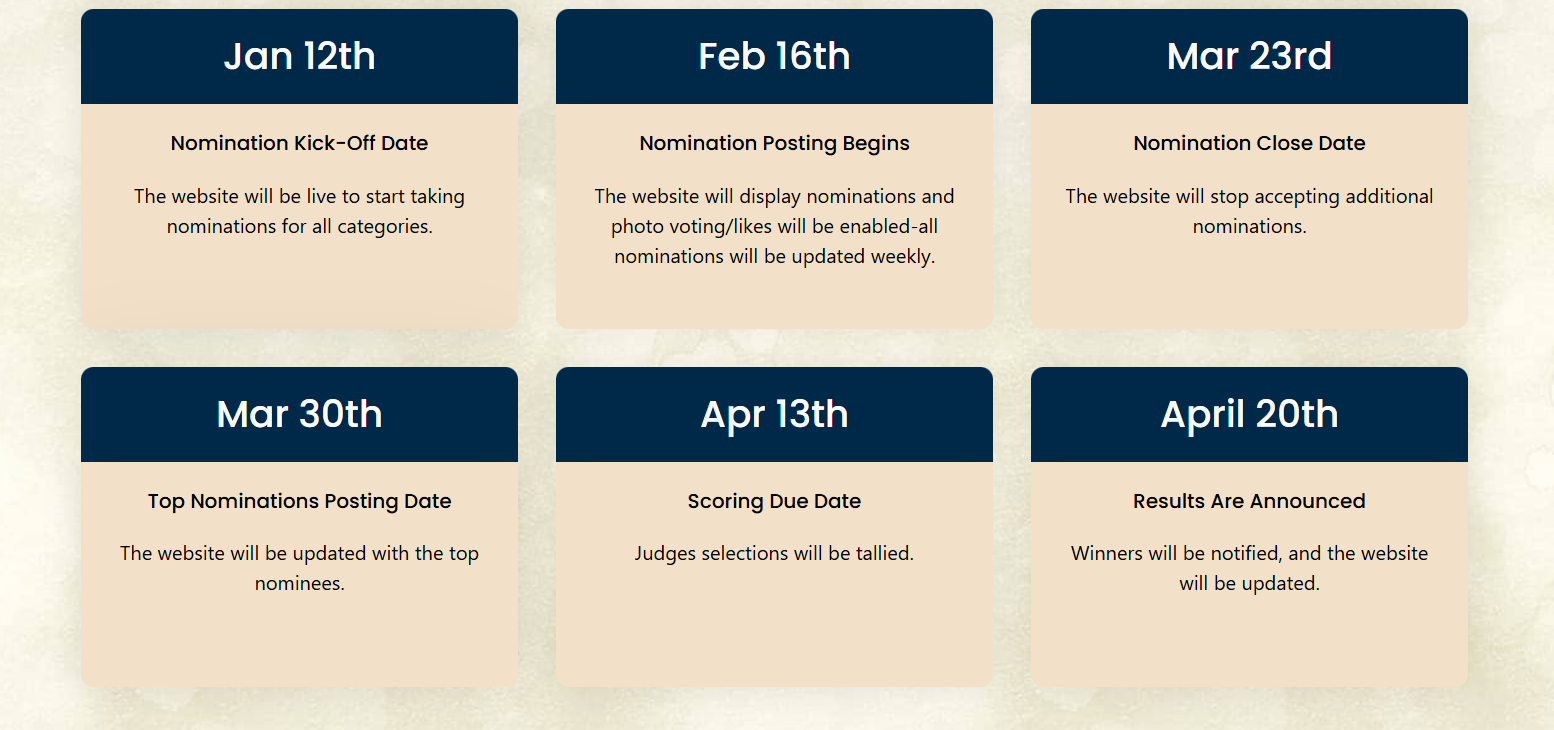Click the Winners will be notified description
1554x730 pixels.
[1249, 568]
